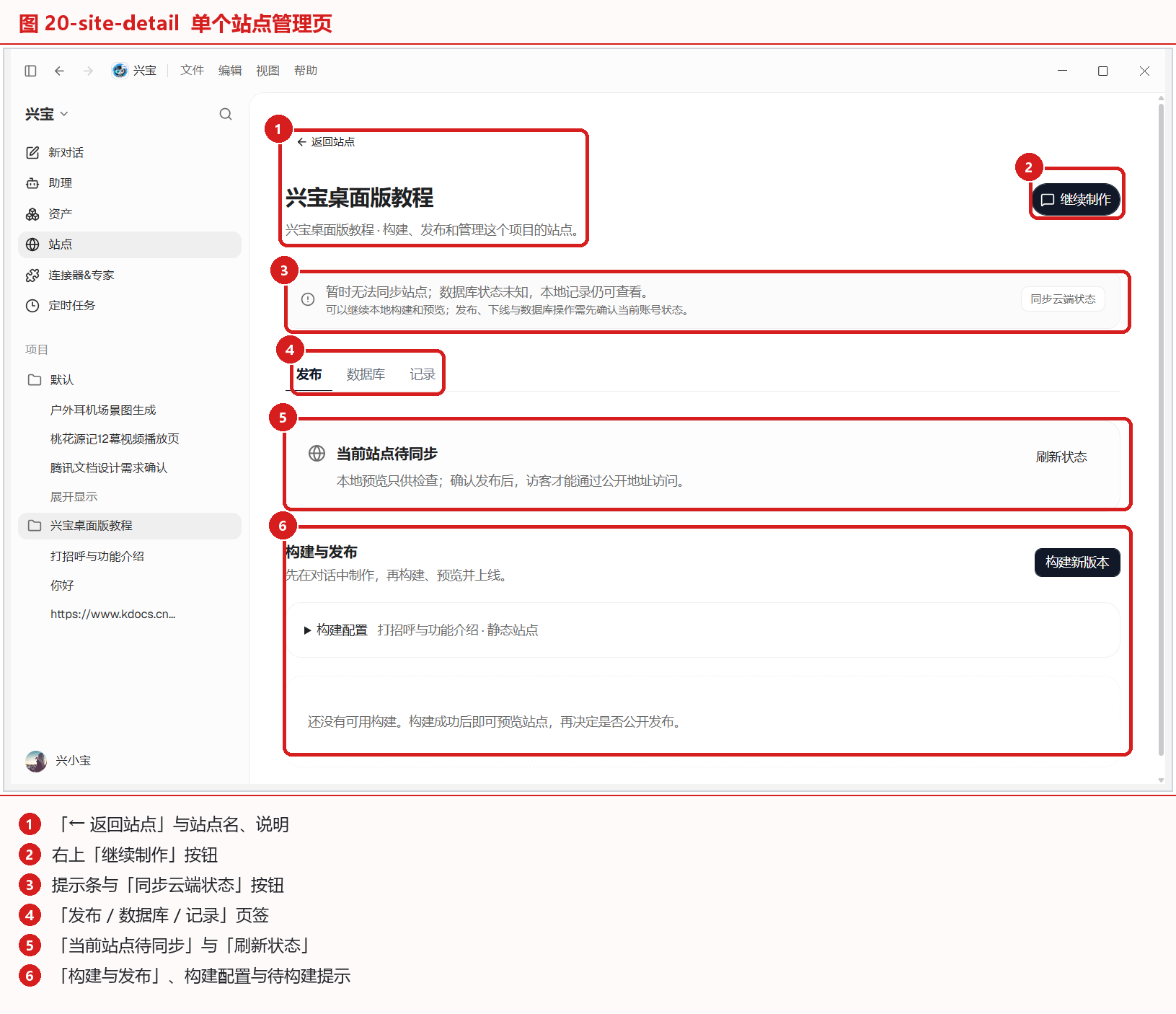Open the sidebar search icon
This screenshot has width=1176, height=1014.
click(x=226, y=114)
